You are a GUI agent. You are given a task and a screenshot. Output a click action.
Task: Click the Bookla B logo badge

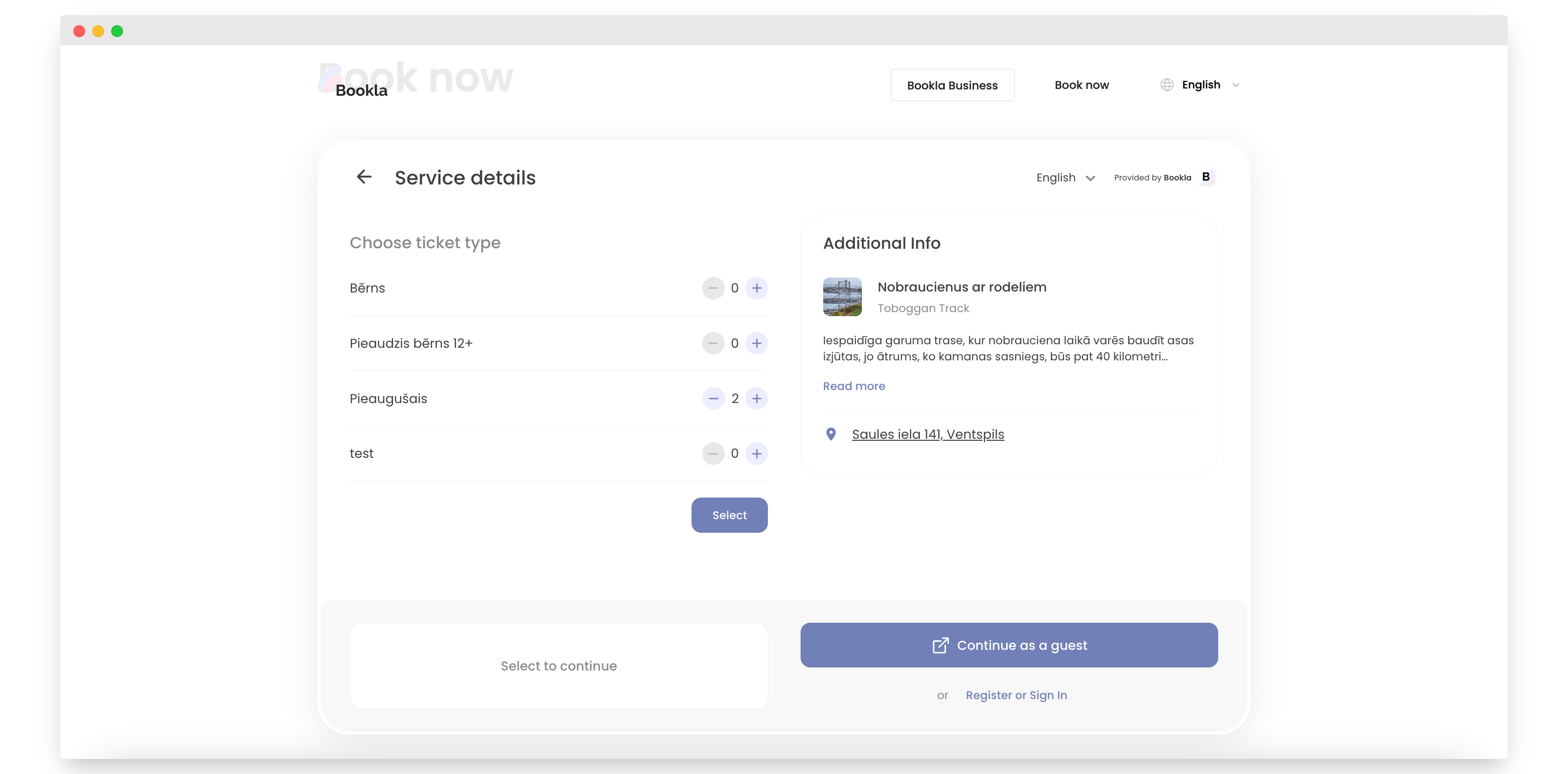[1205, 176]
